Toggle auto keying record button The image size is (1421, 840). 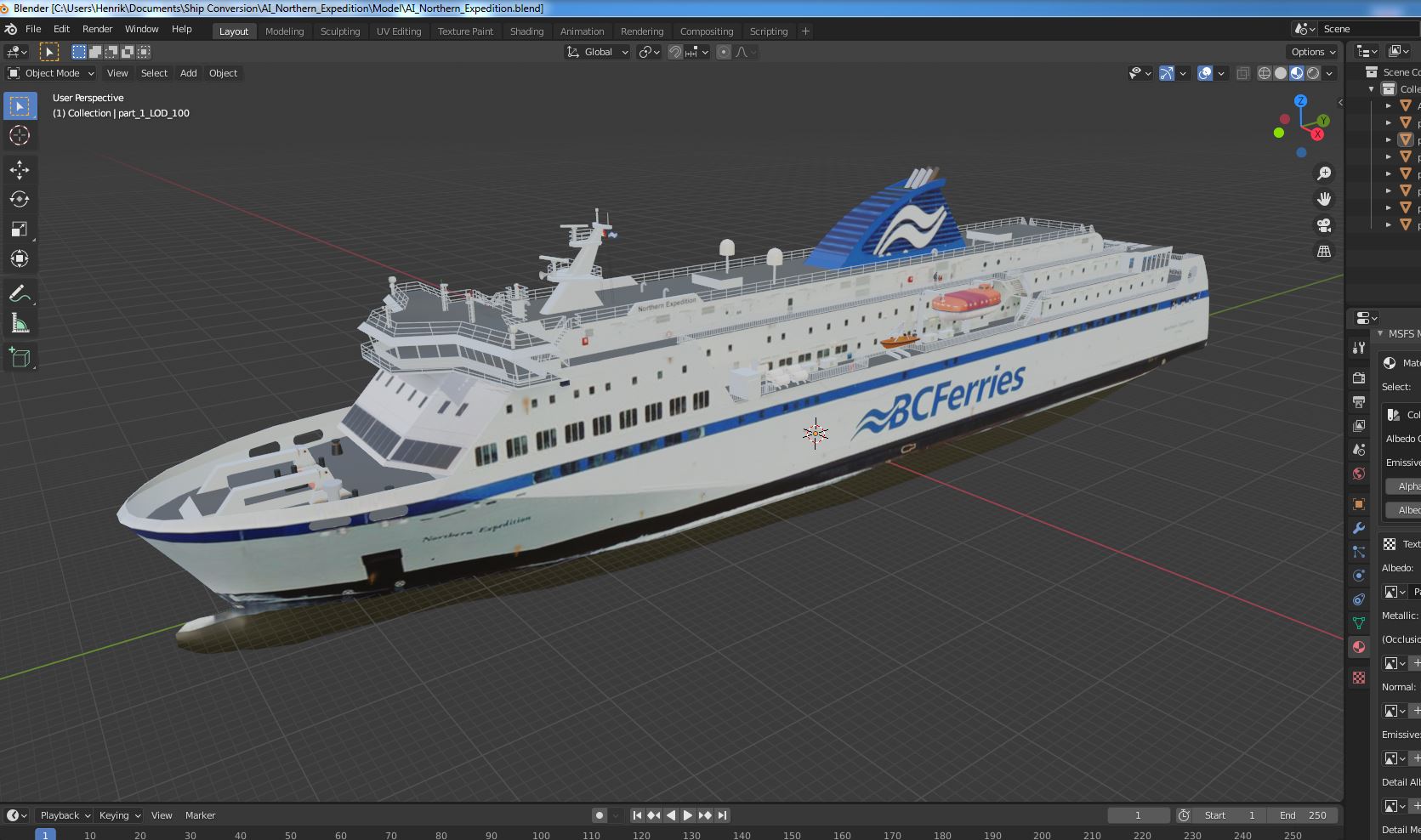(600, 815)
